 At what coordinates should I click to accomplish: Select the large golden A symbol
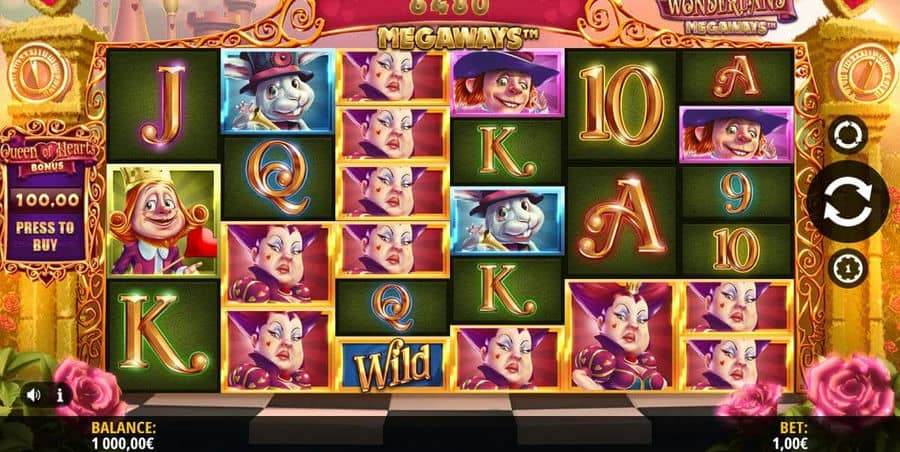[x=622, y=219]
